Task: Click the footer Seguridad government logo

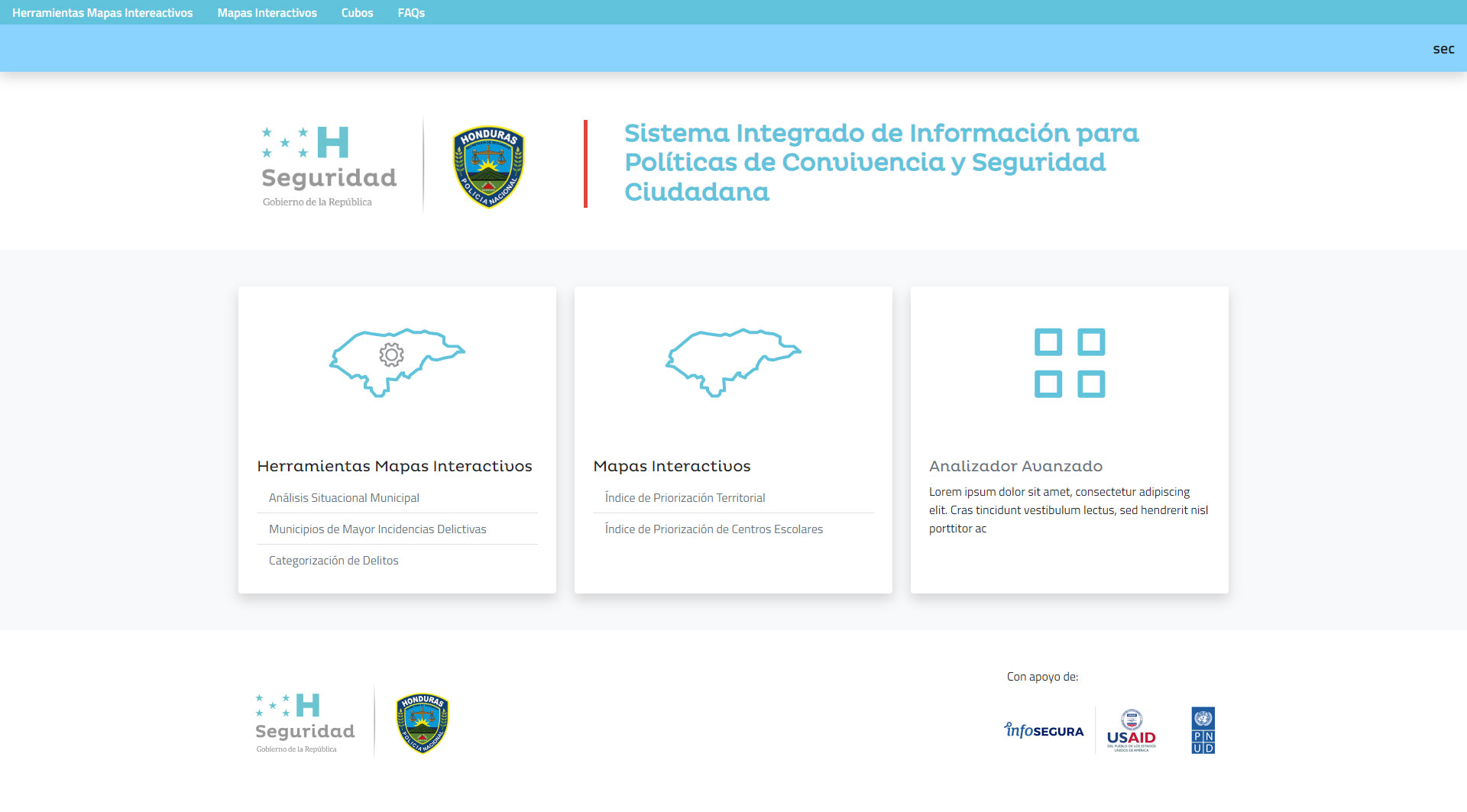Action: coord(305,723)
